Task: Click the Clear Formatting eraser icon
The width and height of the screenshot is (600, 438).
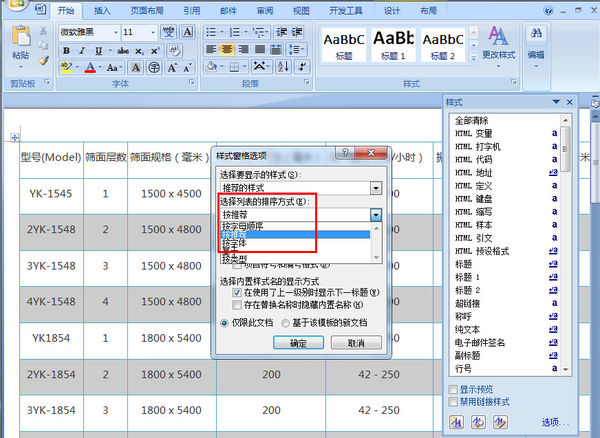Action: [174, 50]
